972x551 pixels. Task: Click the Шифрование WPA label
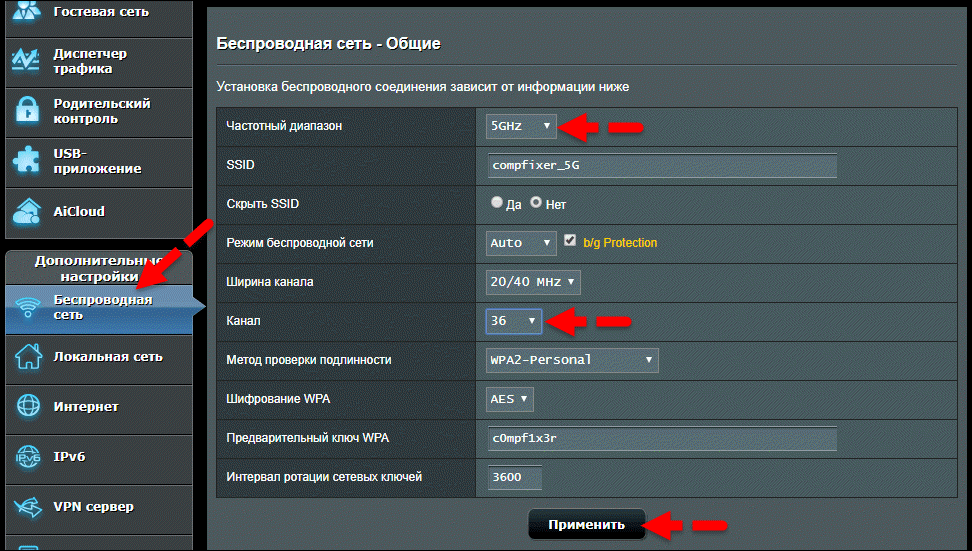(278, 399)
